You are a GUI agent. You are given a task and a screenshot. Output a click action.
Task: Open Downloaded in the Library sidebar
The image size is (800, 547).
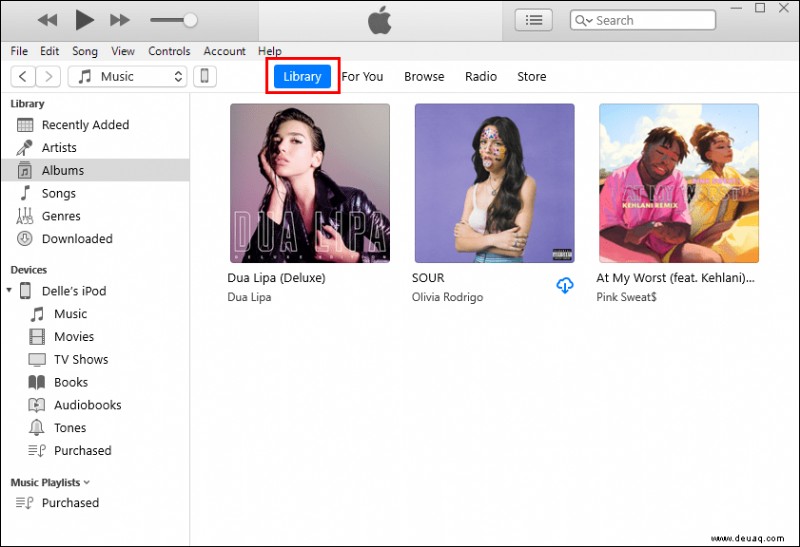pos(95,238)
